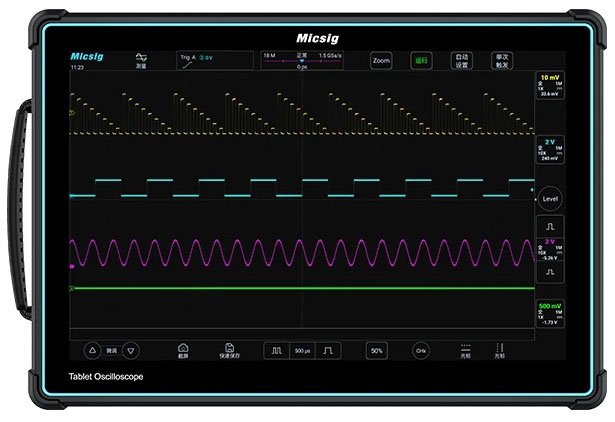Select the cyan 2 V channel tab
Viewport: 615px width, 422px height.
(549, 148)
